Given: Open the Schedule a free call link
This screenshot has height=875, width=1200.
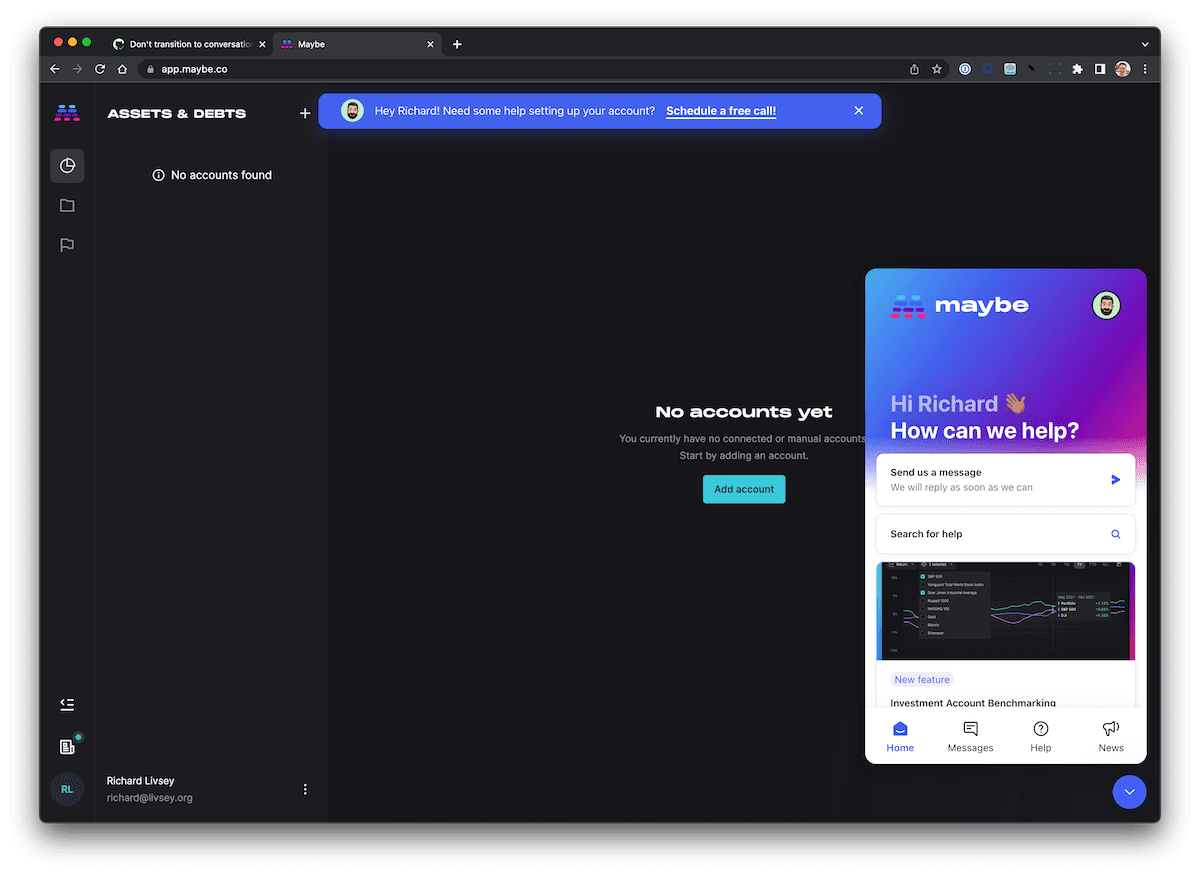Looking at the screenshot, I should pyautogui.click(x=721, y=111).
